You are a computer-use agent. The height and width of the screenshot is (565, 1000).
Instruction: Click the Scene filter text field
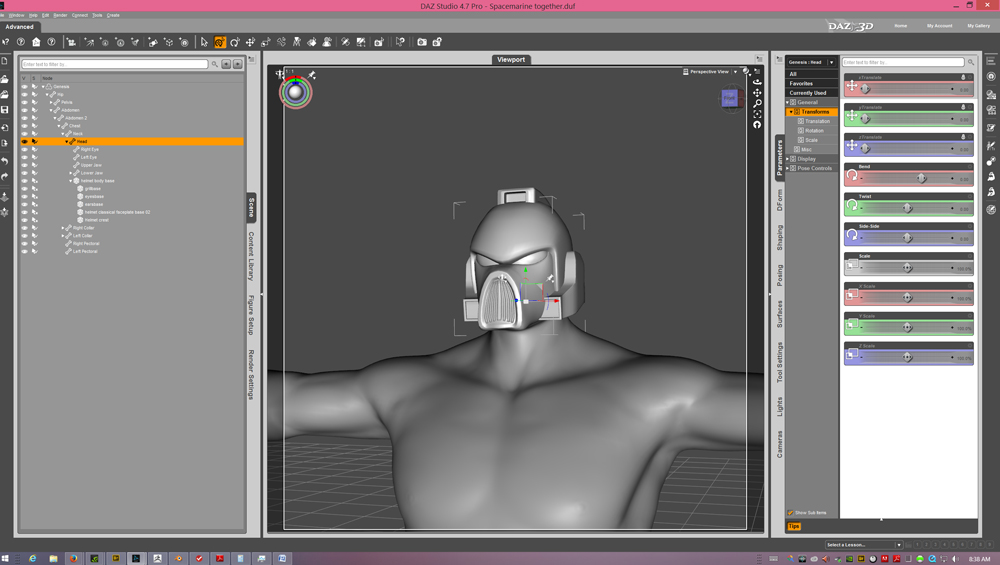114,64
